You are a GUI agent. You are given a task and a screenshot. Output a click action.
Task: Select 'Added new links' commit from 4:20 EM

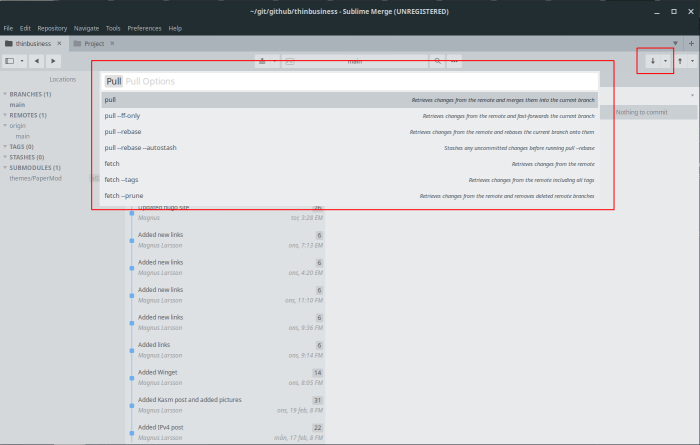tap(225, 267)
